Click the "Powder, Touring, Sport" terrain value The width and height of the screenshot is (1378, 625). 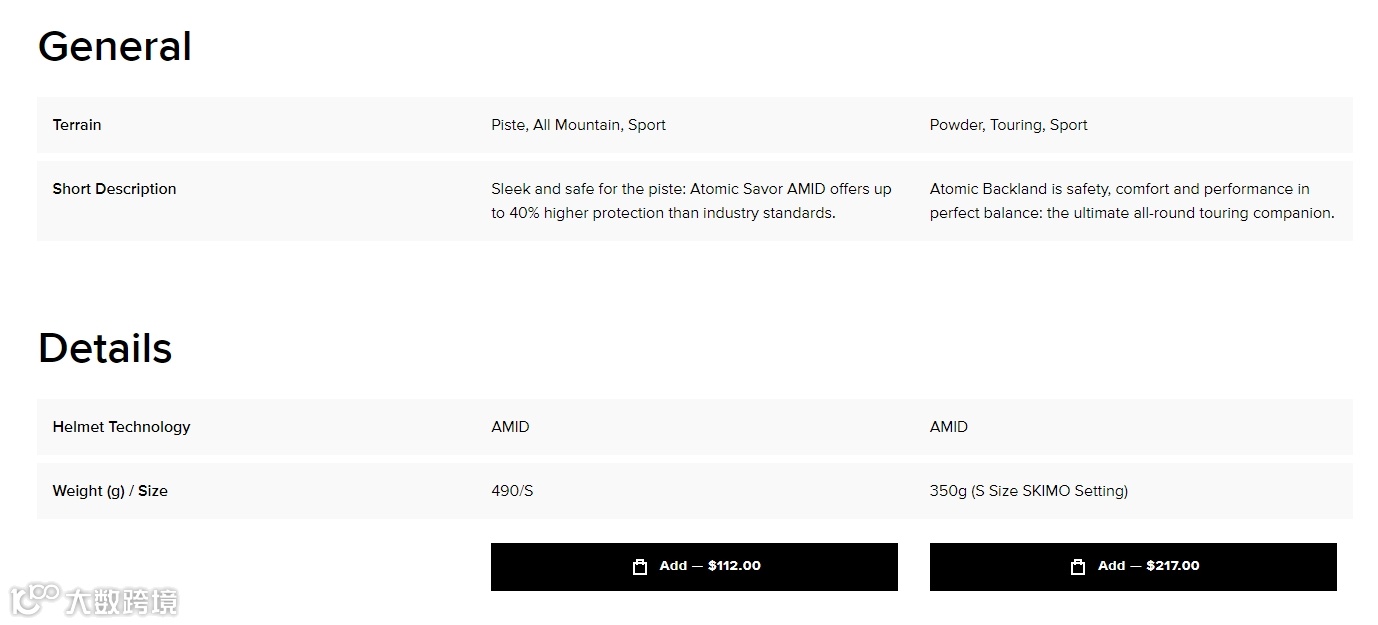1008,125
